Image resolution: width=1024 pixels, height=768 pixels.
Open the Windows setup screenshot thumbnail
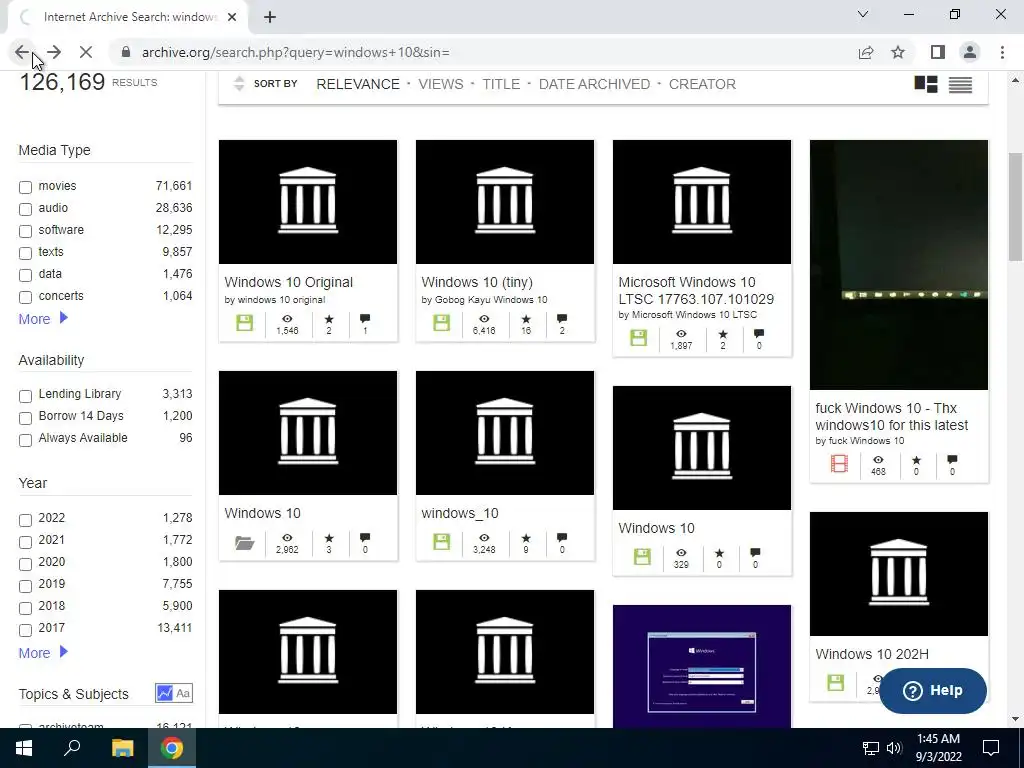[x=701, y=666]
